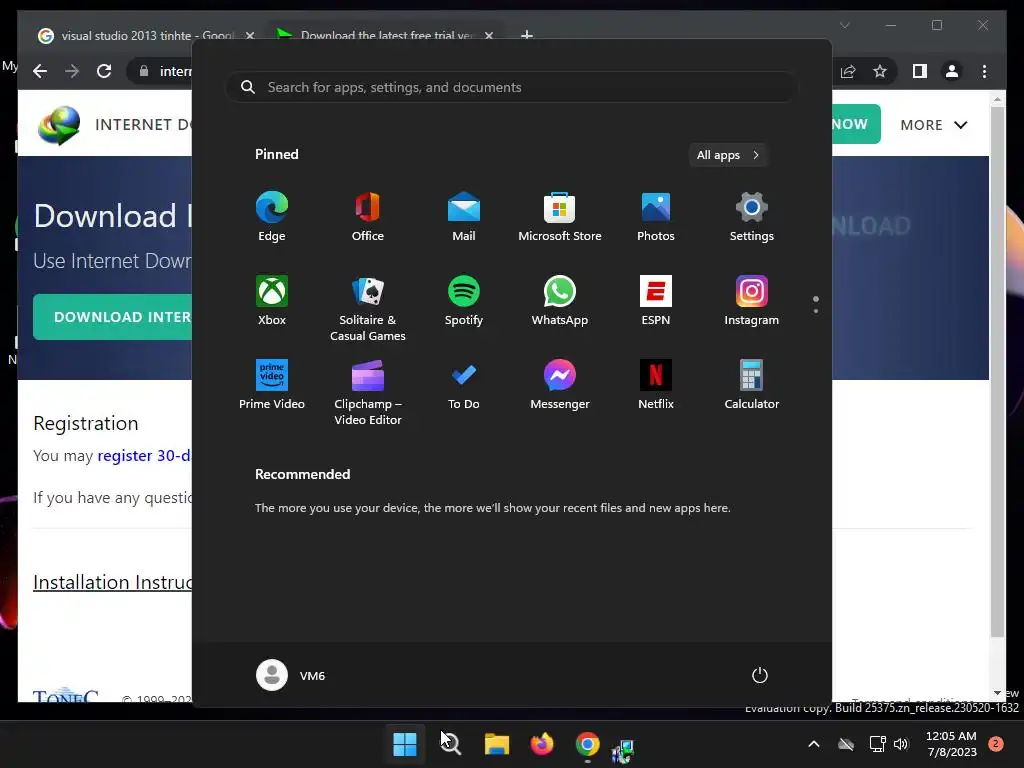
Task: Open a new Chrome tab
Action: click(x=527, y=35)
